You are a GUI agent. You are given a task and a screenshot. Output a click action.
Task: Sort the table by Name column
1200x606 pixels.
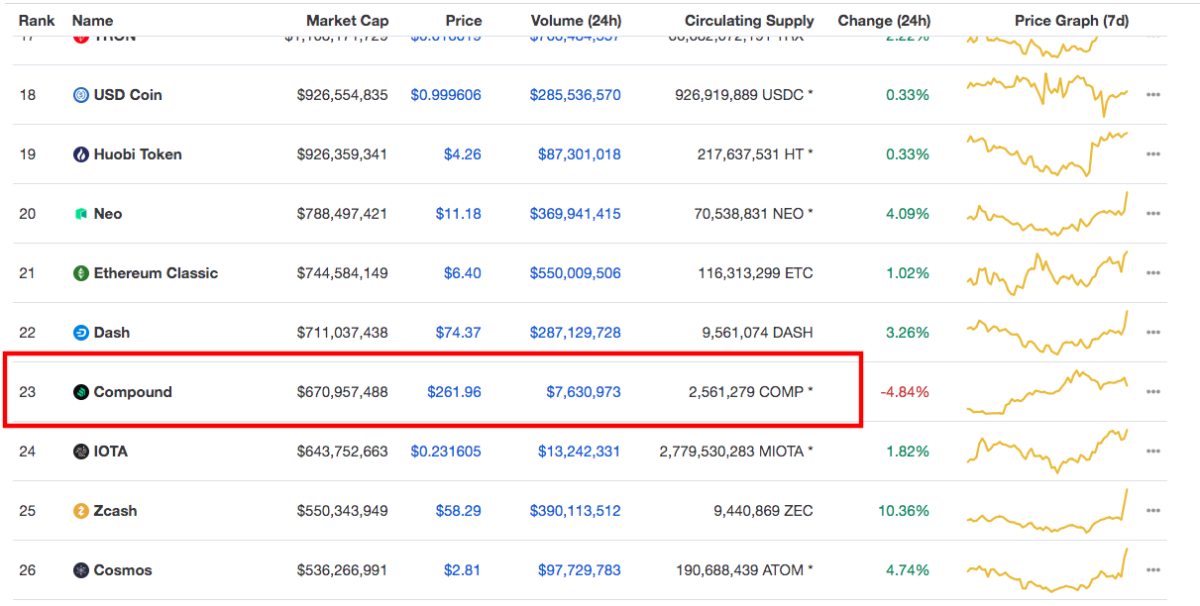pyautogui.click(x=93, y=20)
